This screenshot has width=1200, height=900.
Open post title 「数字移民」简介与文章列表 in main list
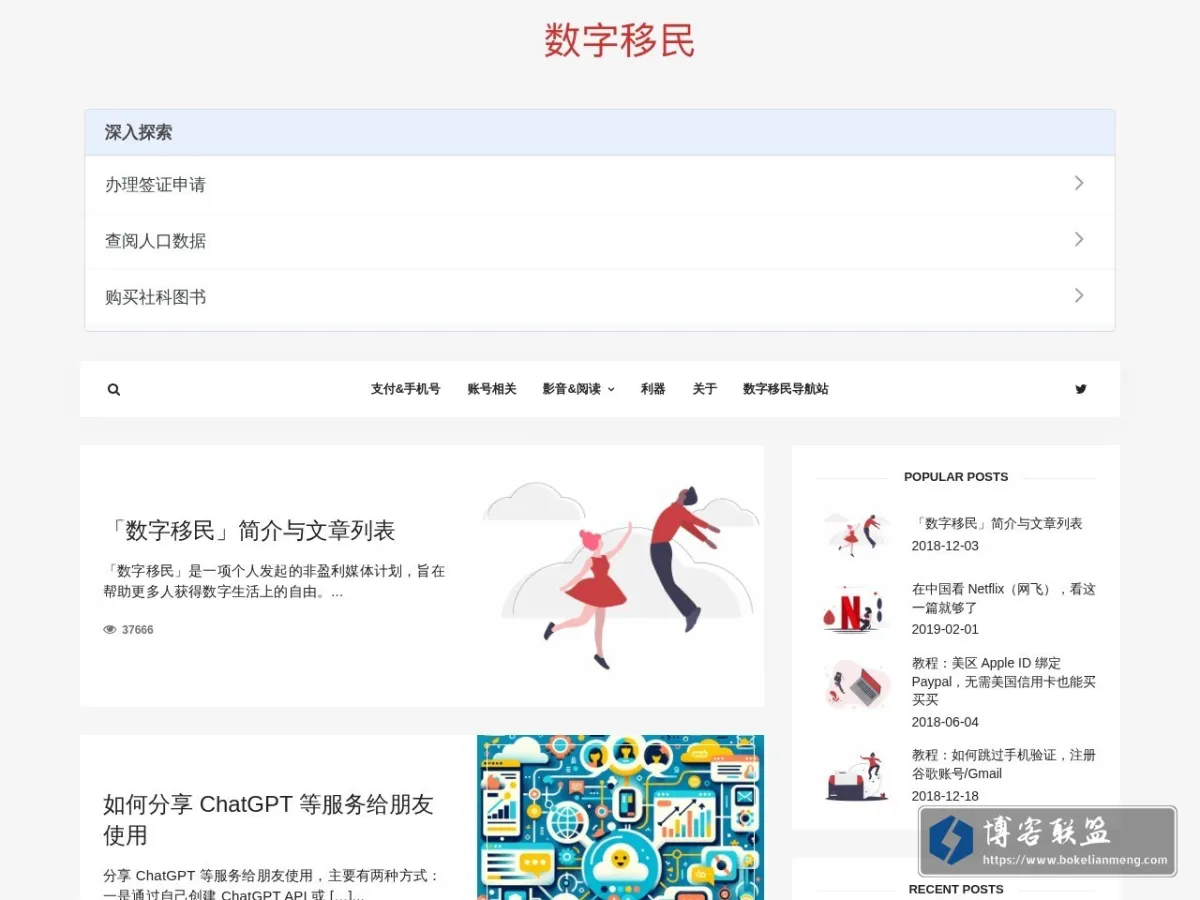tap(250, 530)
